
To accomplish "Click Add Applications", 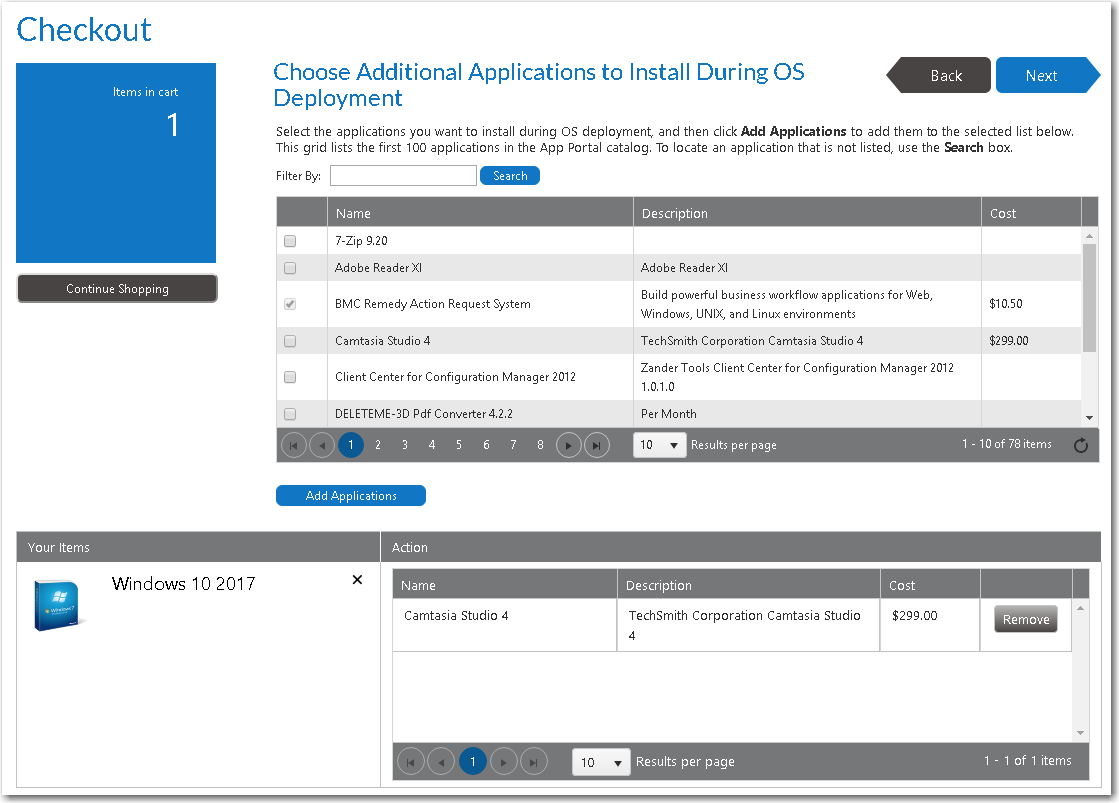I will click(350, 495).
